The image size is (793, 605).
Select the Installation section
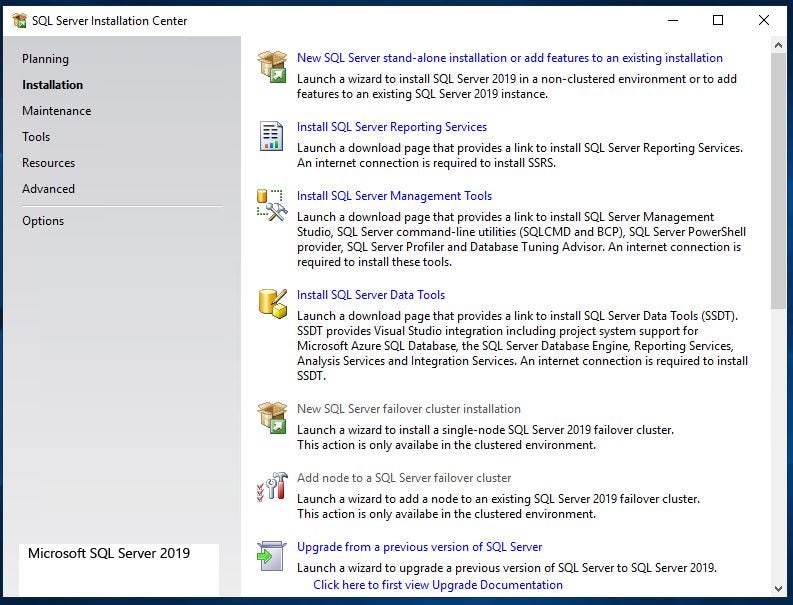point(53,84)
